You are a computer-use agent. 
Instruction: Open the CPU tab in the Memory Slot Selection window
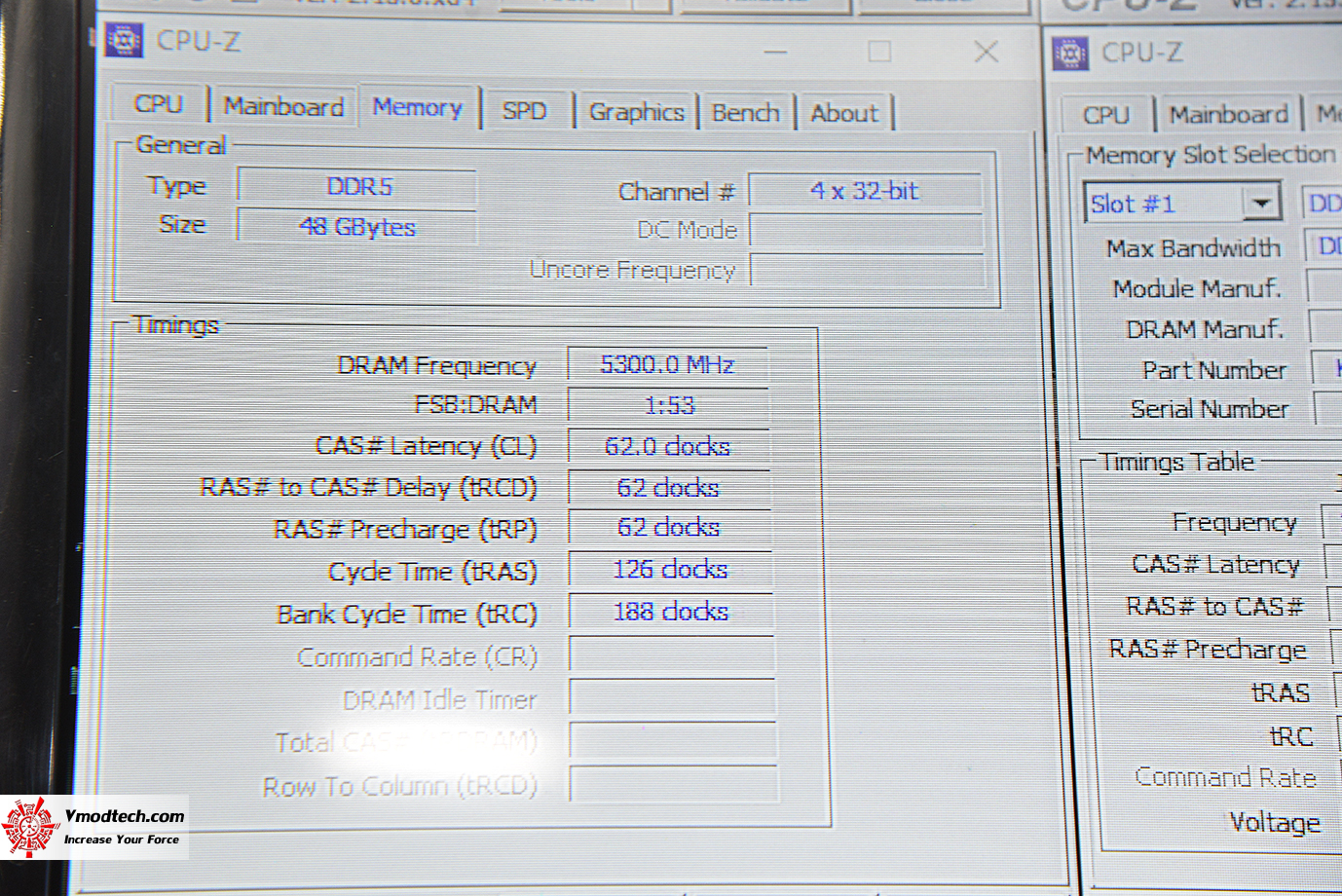1106,115
